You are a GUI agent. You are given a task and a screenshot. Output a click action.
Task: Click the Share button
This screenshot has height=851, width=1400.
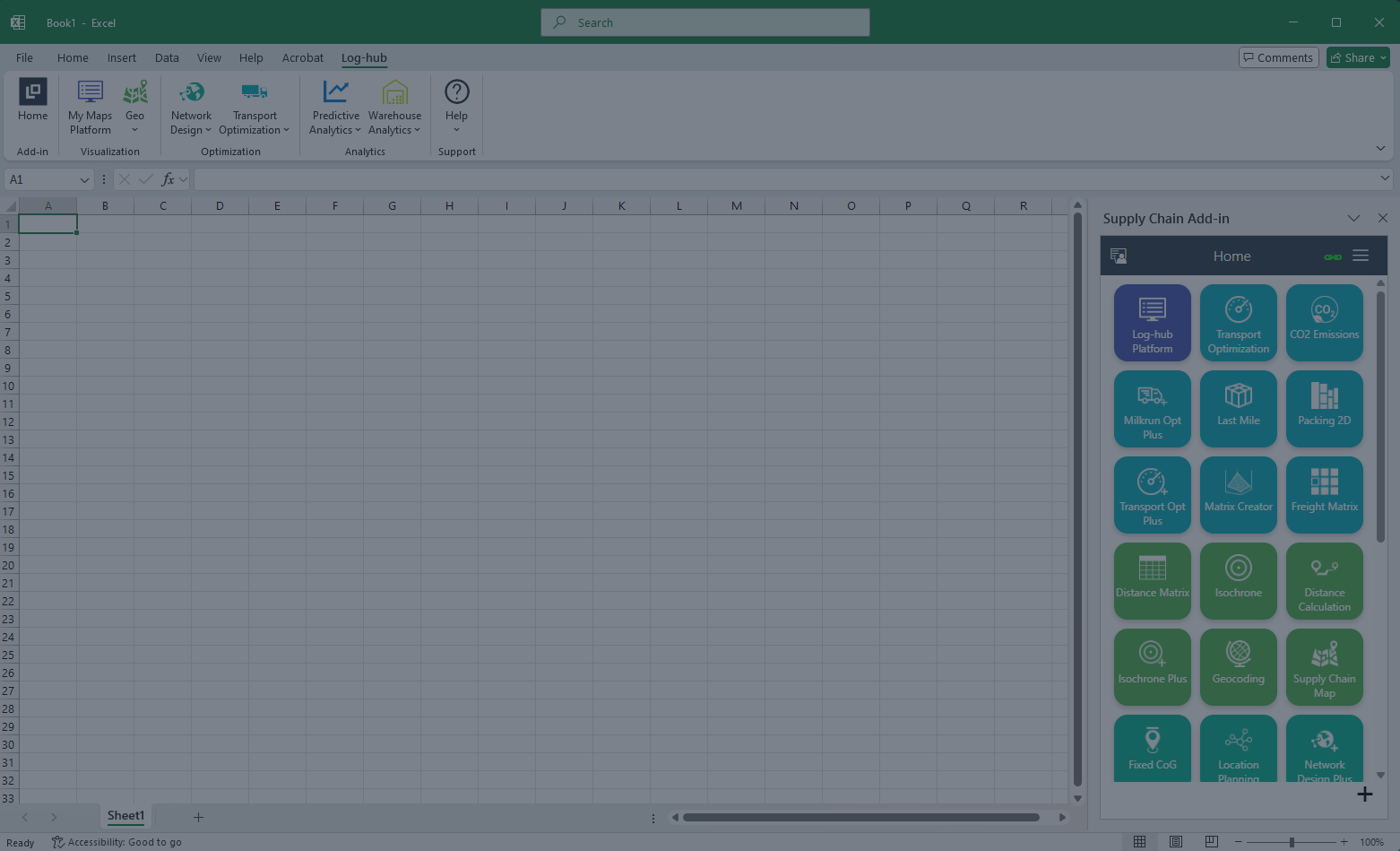pyautogui.click(x=1358, y=57)
